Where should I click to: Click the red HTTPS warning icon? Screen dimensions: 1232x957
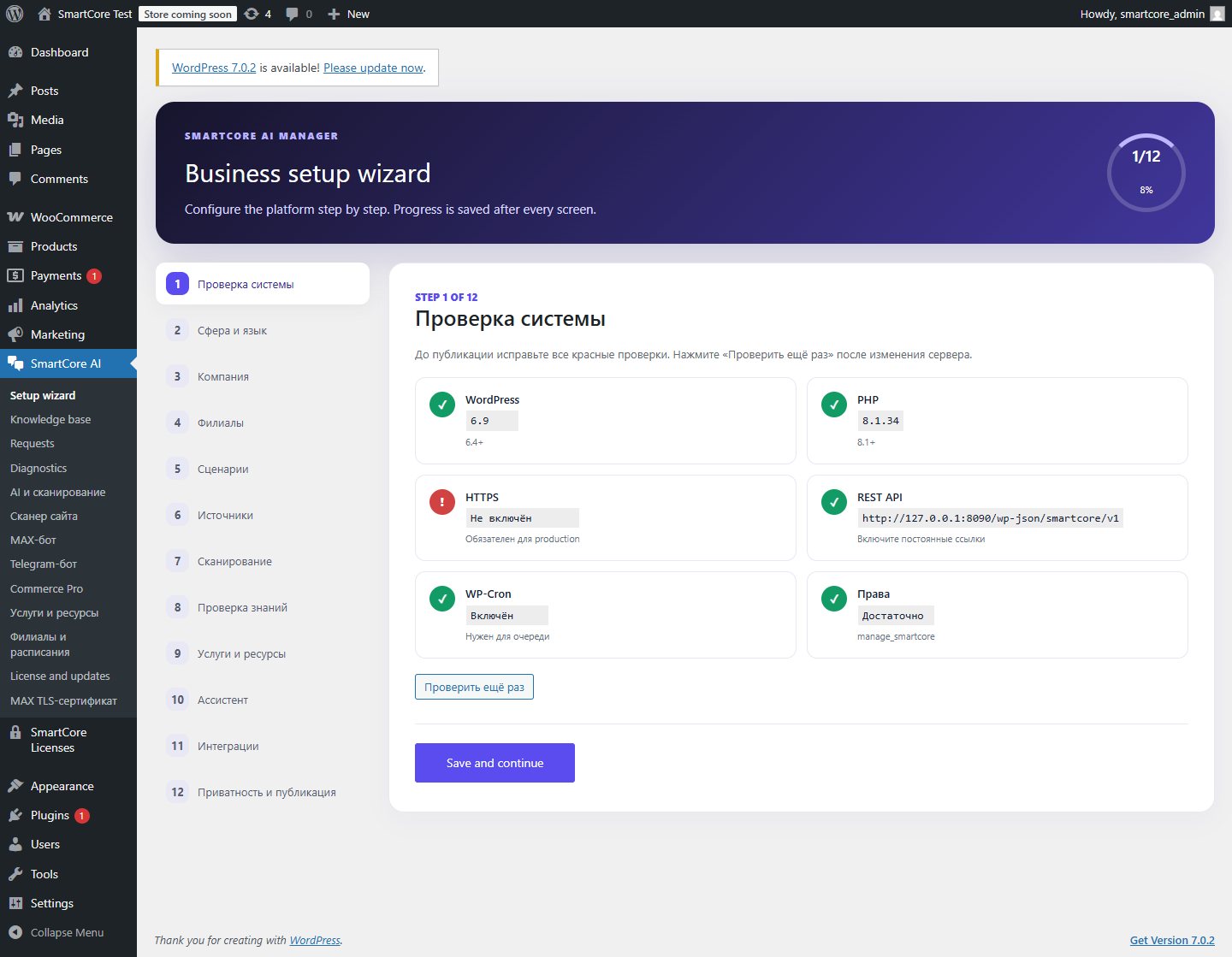[x=442, y=502]
